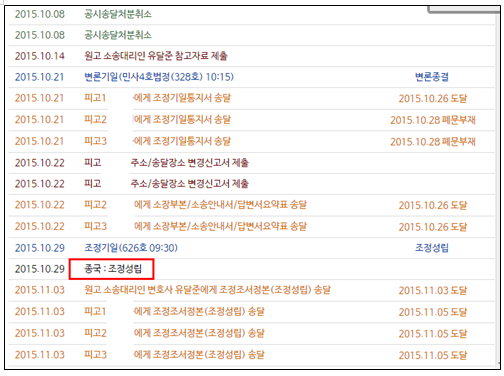Click '2015.10.28 폐문부재' result for 피고2
The height and width of the screenshot is (376, 504).
[433, 120]
